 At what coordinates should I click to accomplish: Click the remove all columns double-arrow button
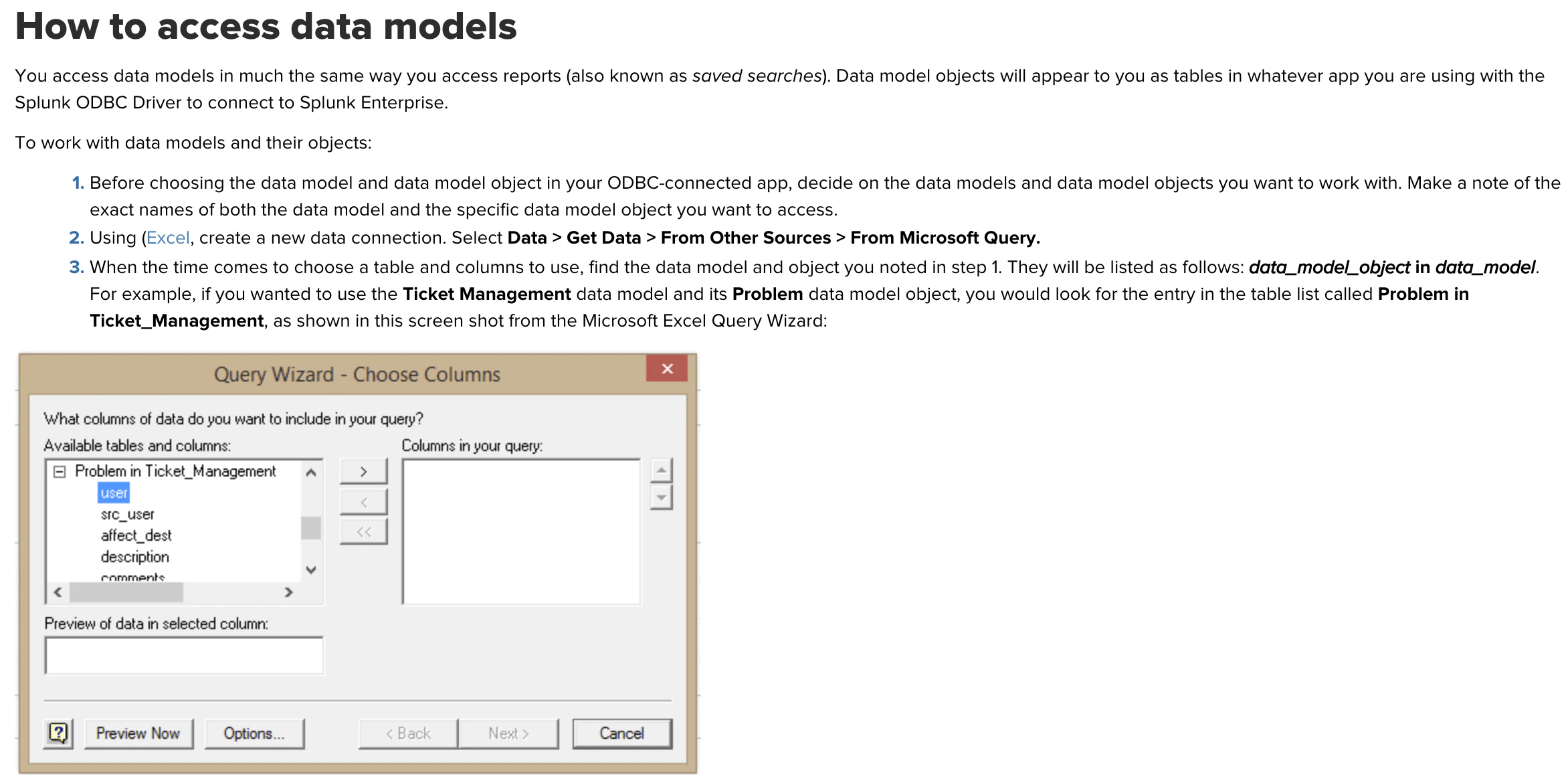[363, 532]
